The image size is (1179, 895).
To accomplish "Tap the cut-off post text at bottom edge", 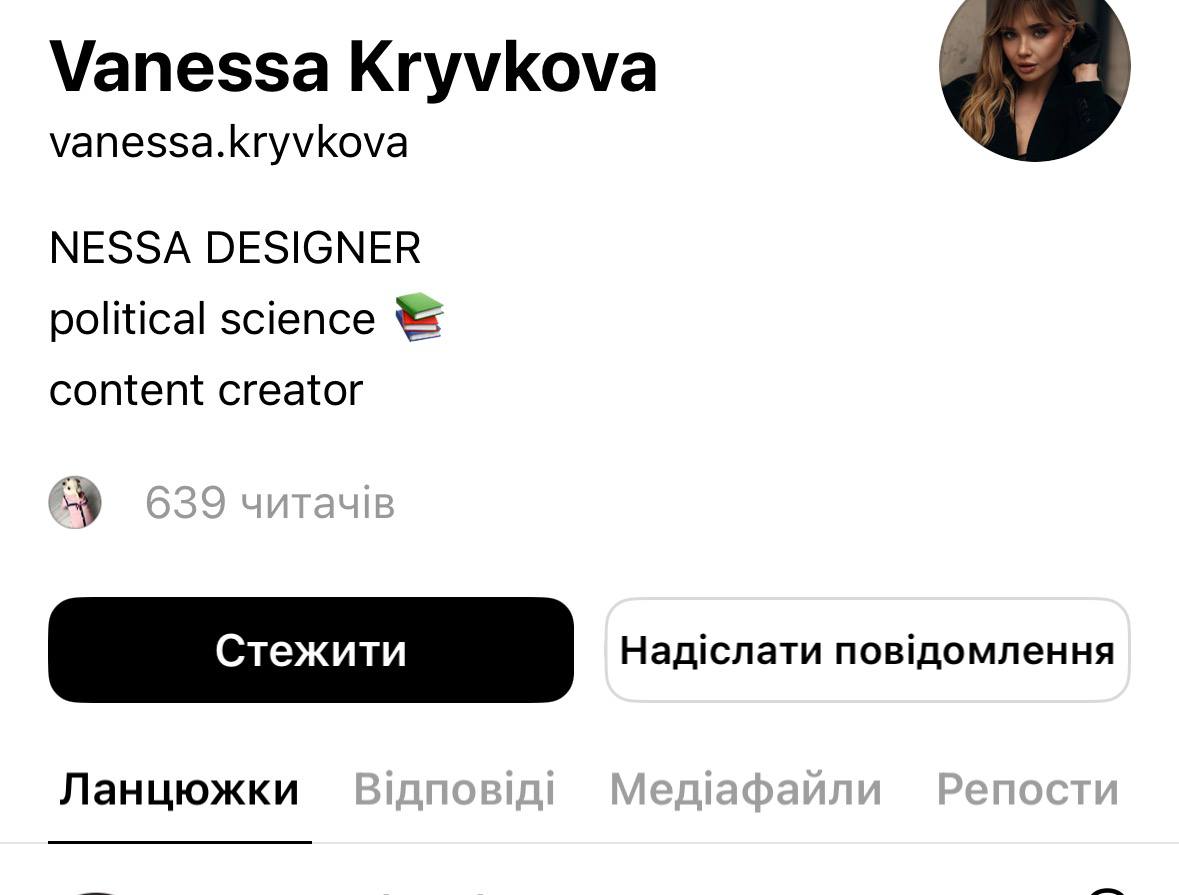I will coord(430,889).
